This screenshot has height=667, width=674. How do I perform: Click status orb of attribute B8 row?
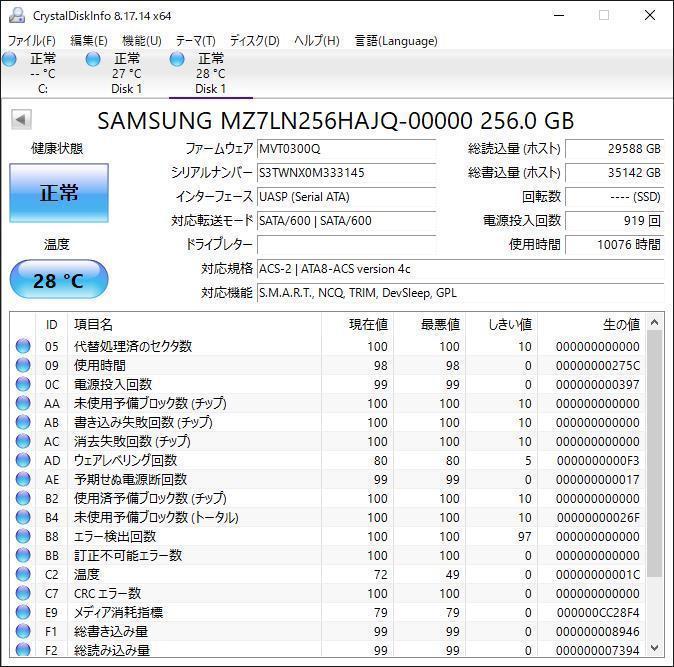click(23, 536)
